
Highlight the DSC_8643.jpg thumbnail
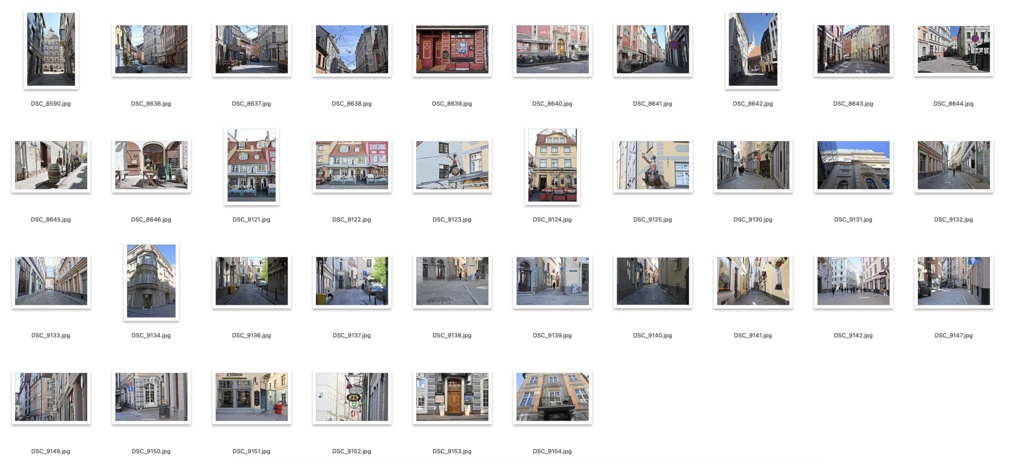[853, 50]
